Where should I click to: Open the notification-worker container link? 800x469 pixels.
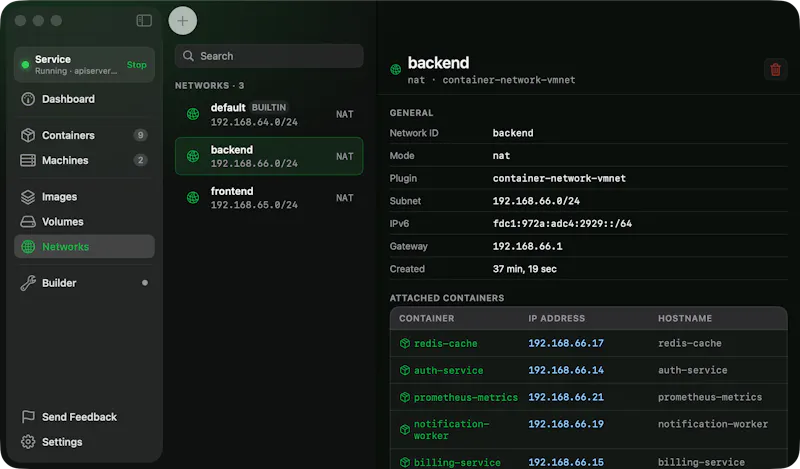(452, 430)
